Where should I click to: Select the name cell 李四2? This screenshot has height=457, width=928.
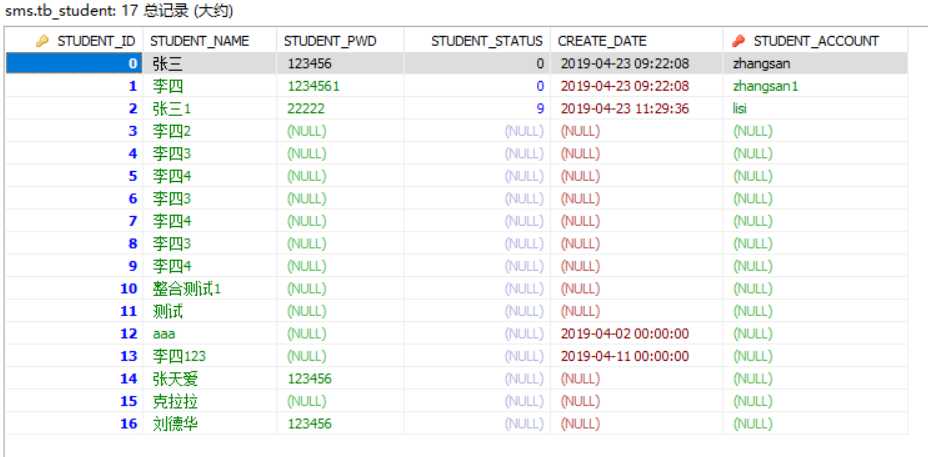click(x=172, y=131)
